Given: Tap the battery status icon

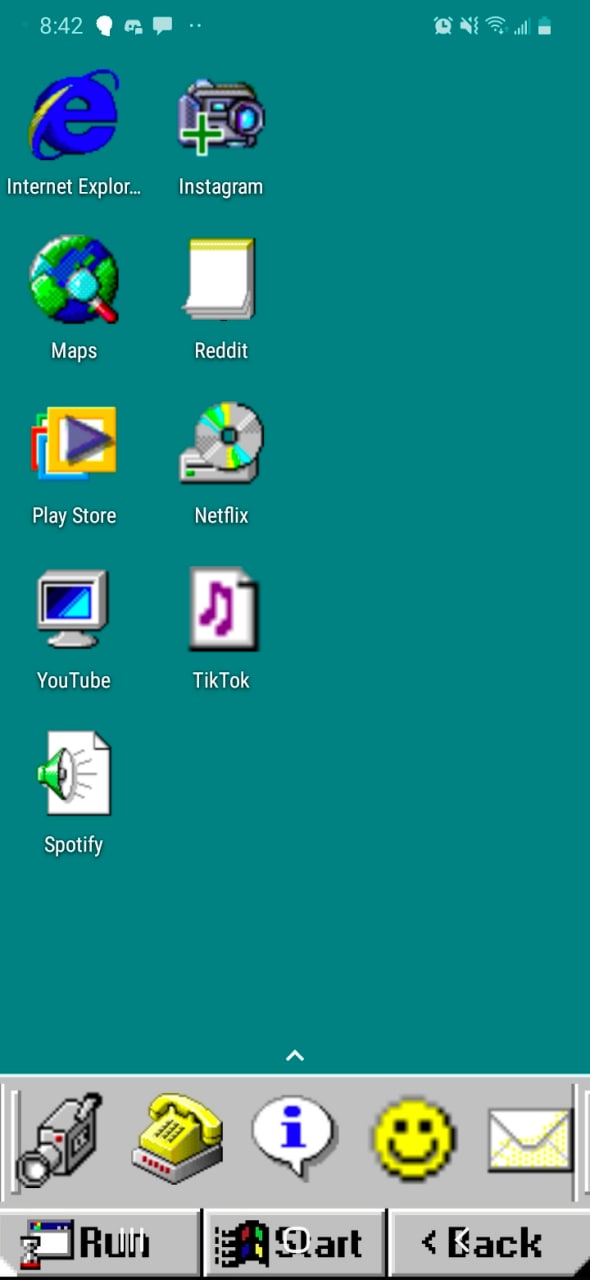Looking at the screenshot, I should click(545, 26).
